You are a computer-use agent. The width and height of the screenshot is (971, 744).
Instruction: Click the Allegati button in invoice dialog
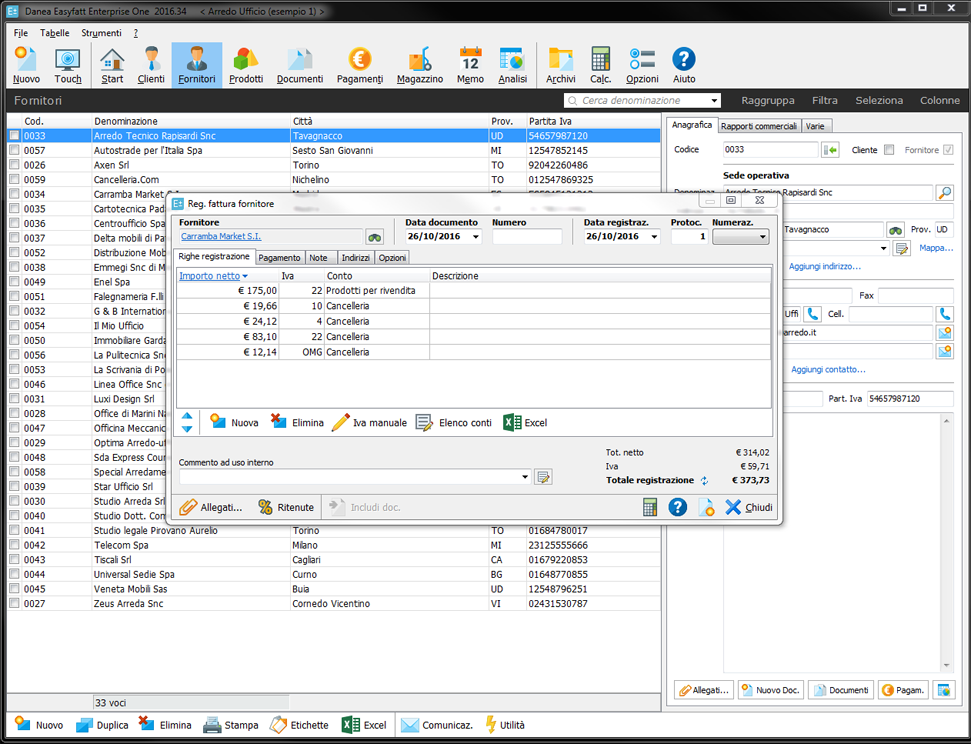211,507
